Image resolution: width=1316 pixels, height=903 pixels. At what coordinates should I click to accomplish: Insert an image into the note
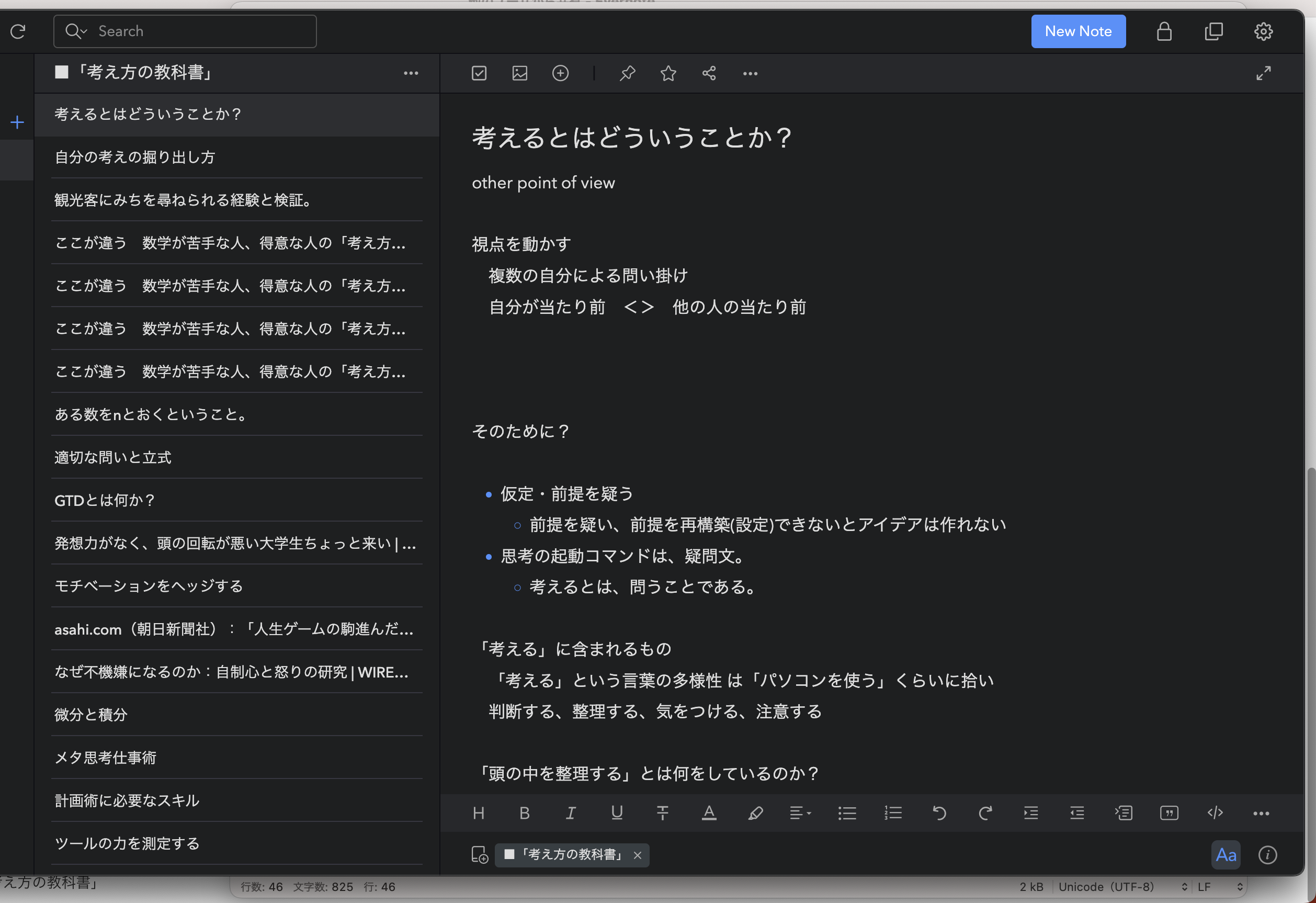(519, 73)
